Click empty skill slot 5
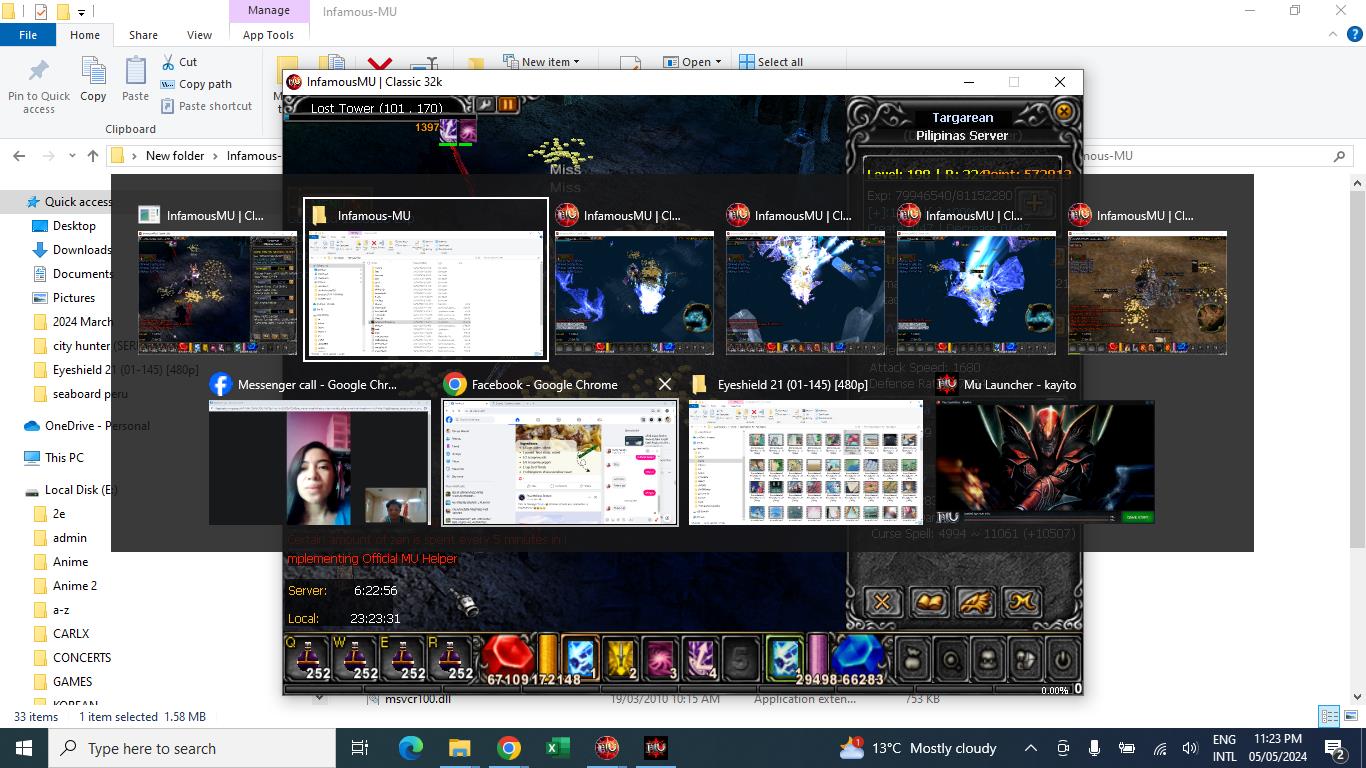The image size is (1366, 768). coord(740,658)
